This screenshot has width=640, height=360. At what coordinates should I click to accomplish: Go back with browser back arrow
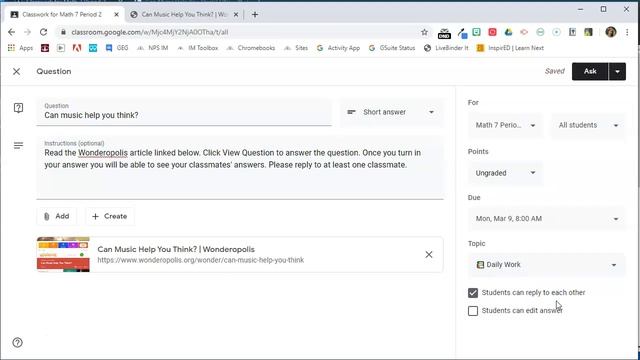click(x=11, y=32)
